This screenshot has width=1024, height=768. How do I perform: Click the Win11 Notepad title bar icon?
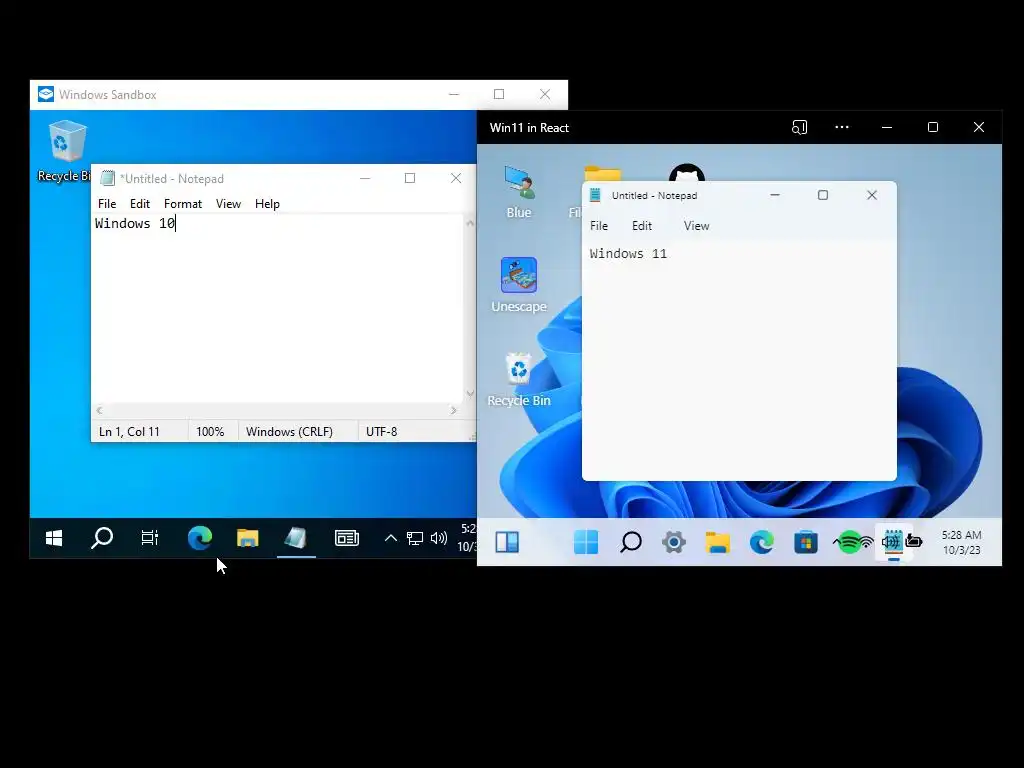click(x=595, y=195)
